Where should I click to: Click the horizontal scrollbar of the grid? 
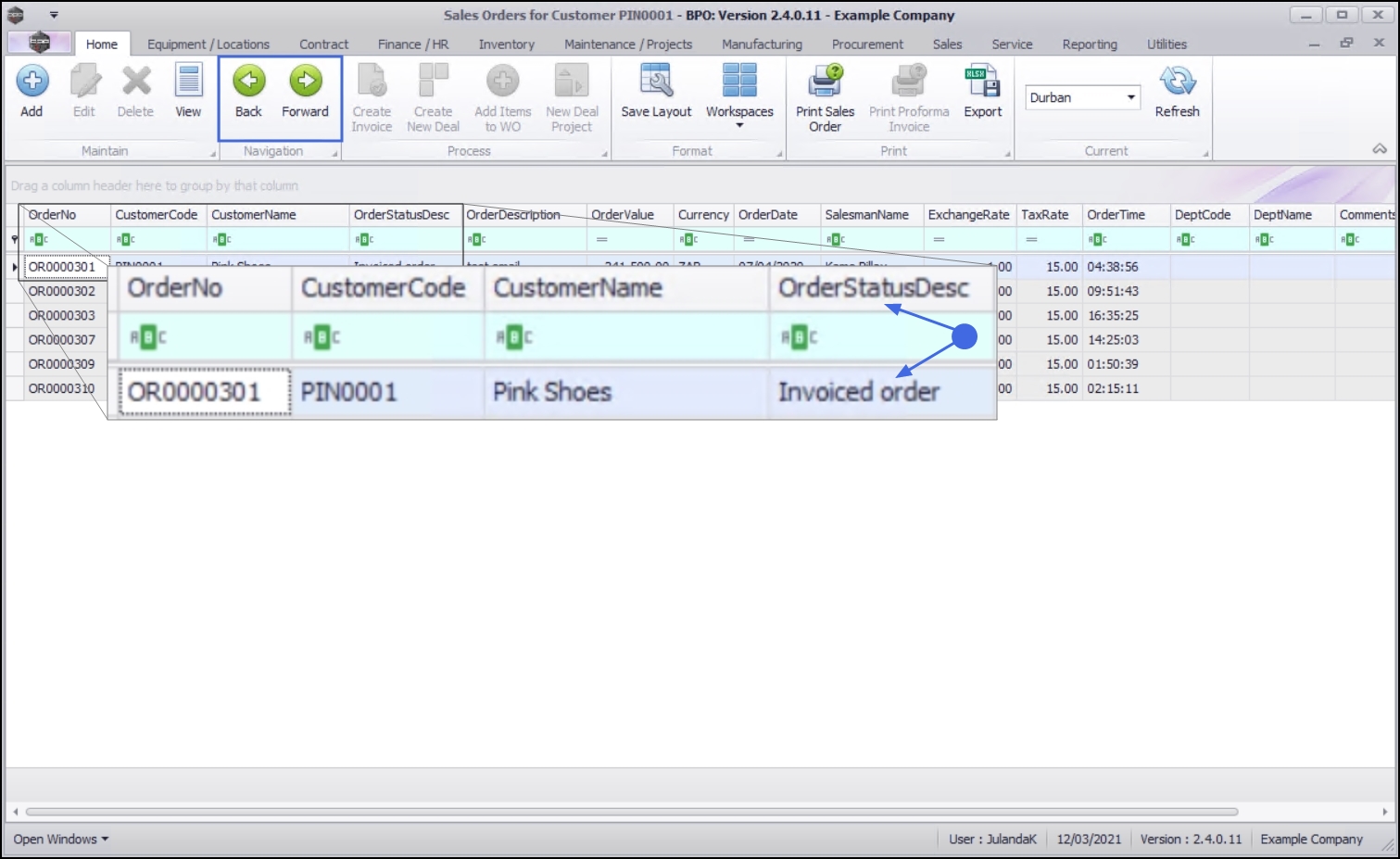(632, 812)
